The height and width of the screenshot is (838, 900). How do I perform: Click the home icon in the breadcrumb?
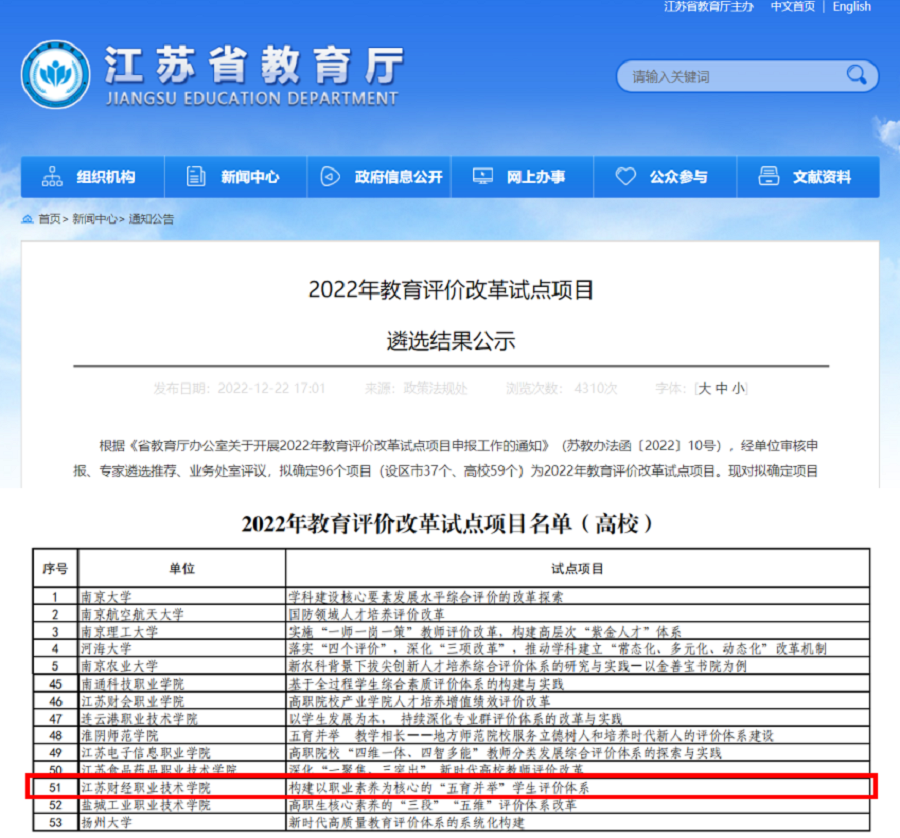(27, 219)
